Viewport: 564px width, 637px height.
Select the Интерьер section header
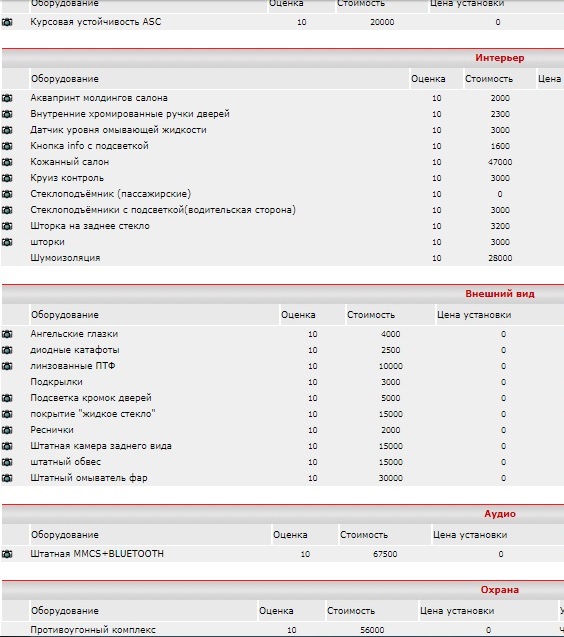(499, 58)
